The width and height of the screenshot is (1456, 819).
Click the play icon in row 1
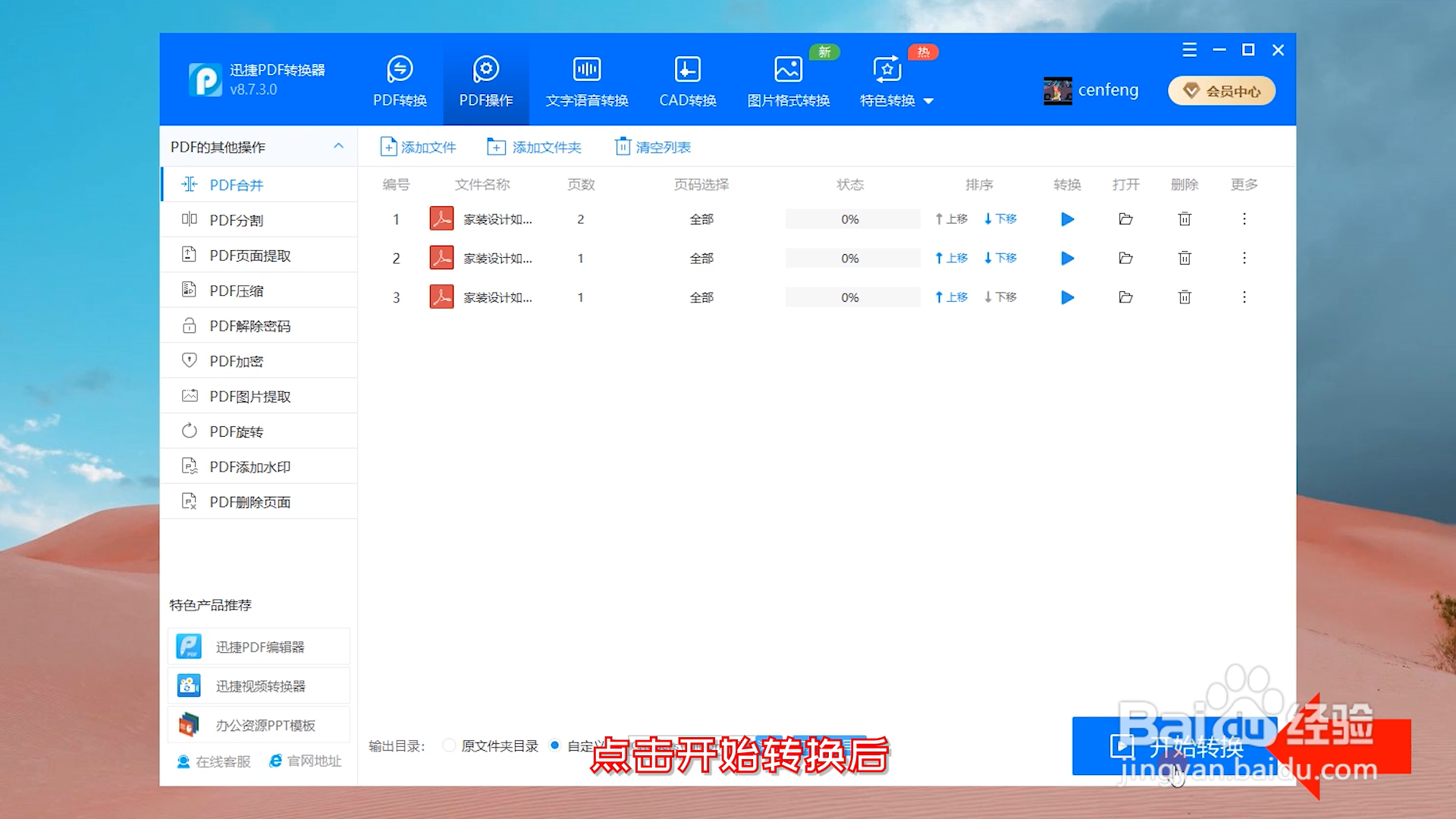tap(1067, 219)
